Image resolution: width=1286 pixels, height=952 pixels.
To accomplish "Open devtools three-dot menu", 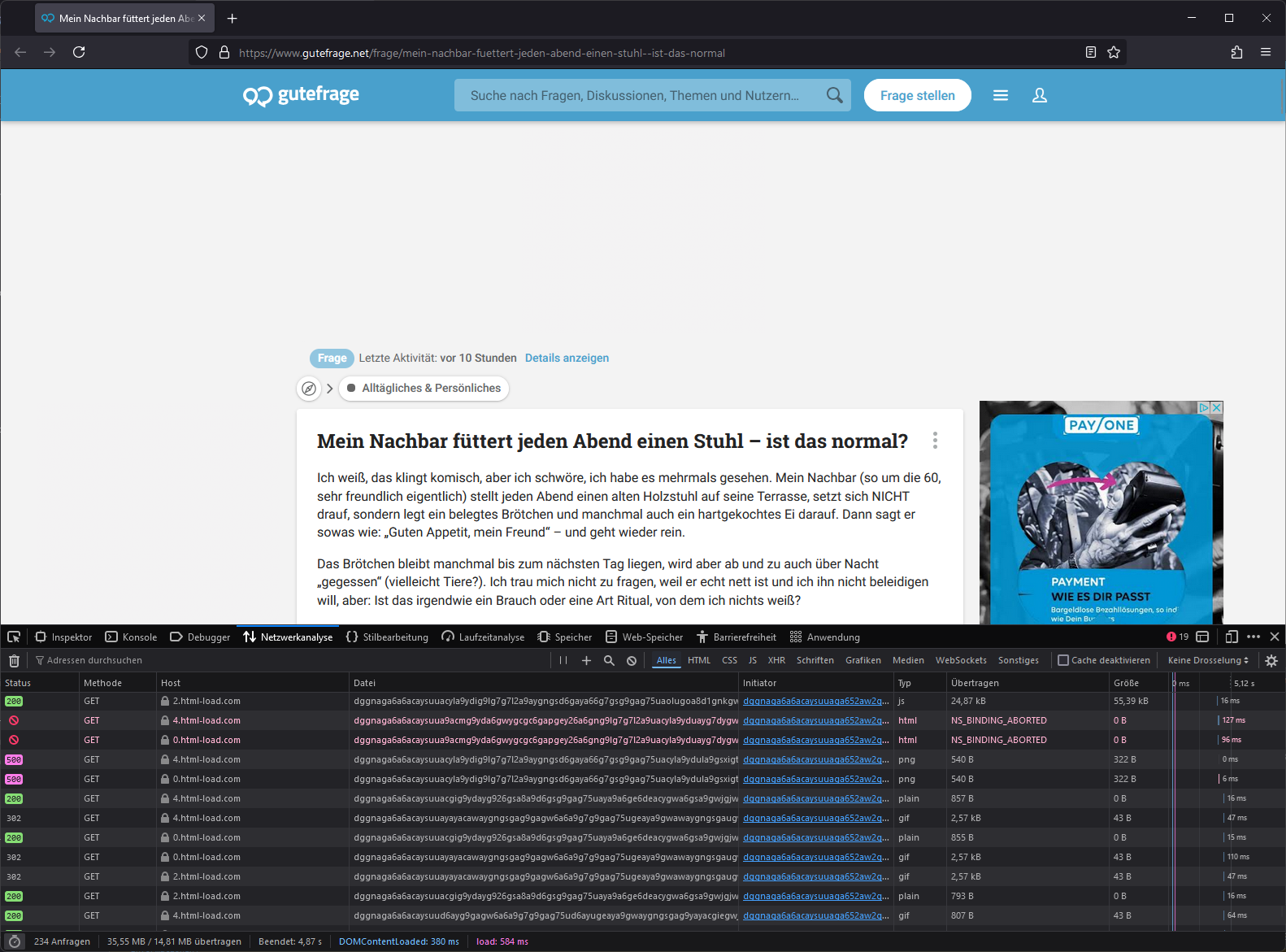I will [x=1253, y=637].
